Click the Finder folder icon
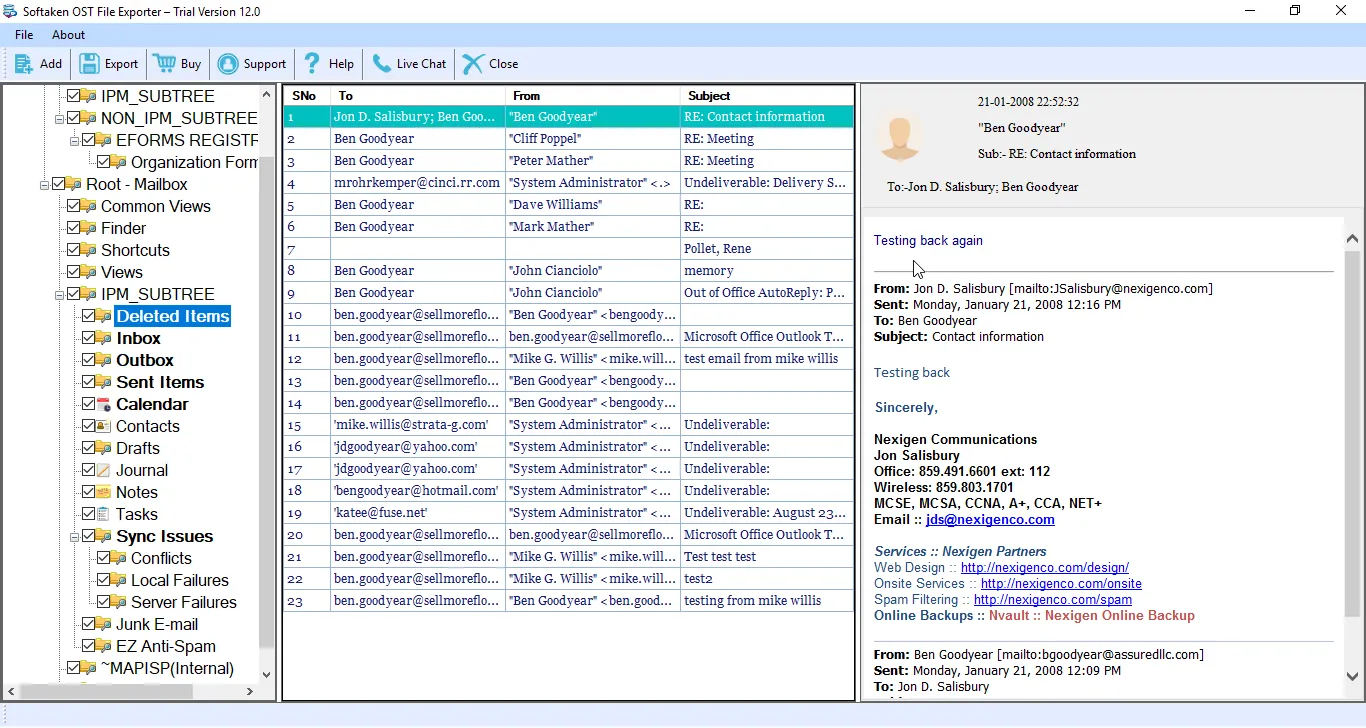 (x=89, y=228)
